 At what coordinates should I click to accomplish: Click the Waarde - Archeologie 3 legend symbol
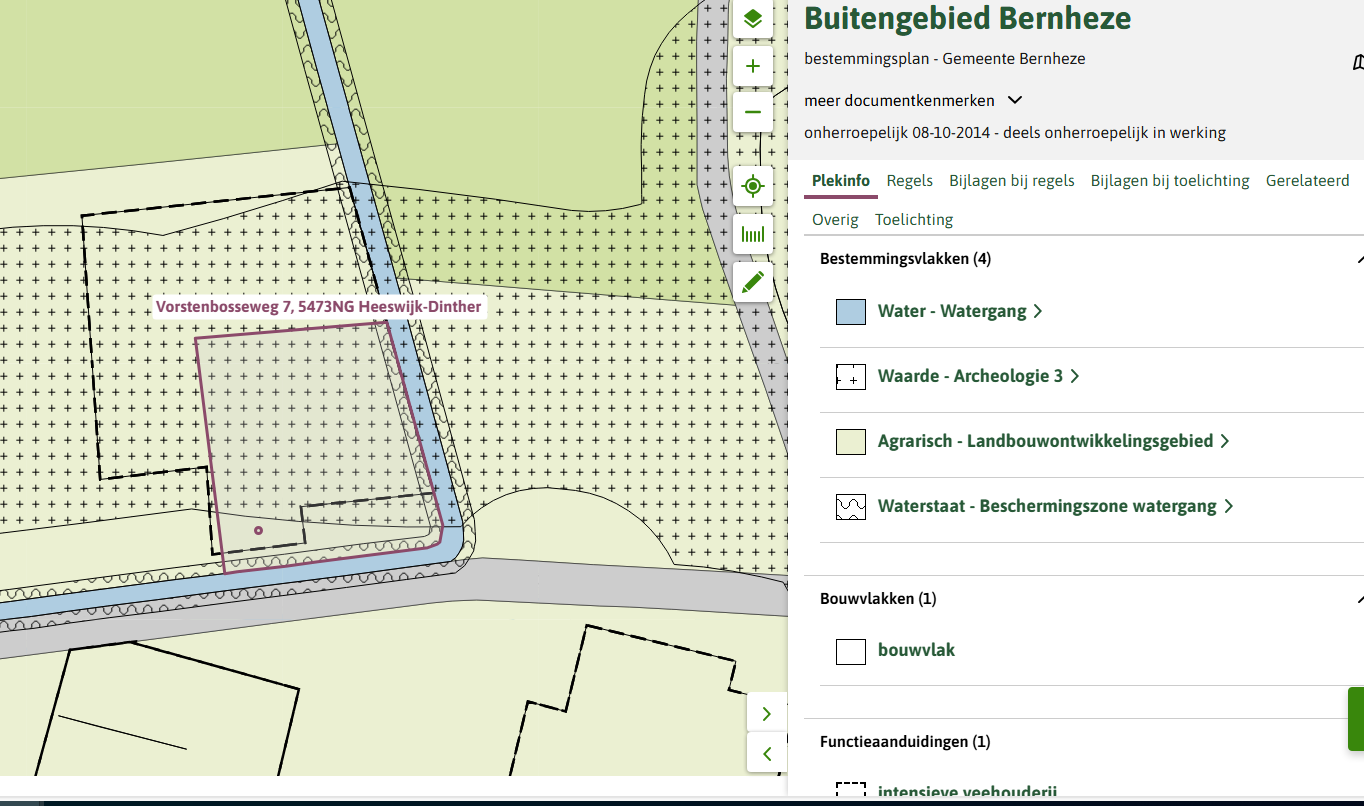pos(851,377)
